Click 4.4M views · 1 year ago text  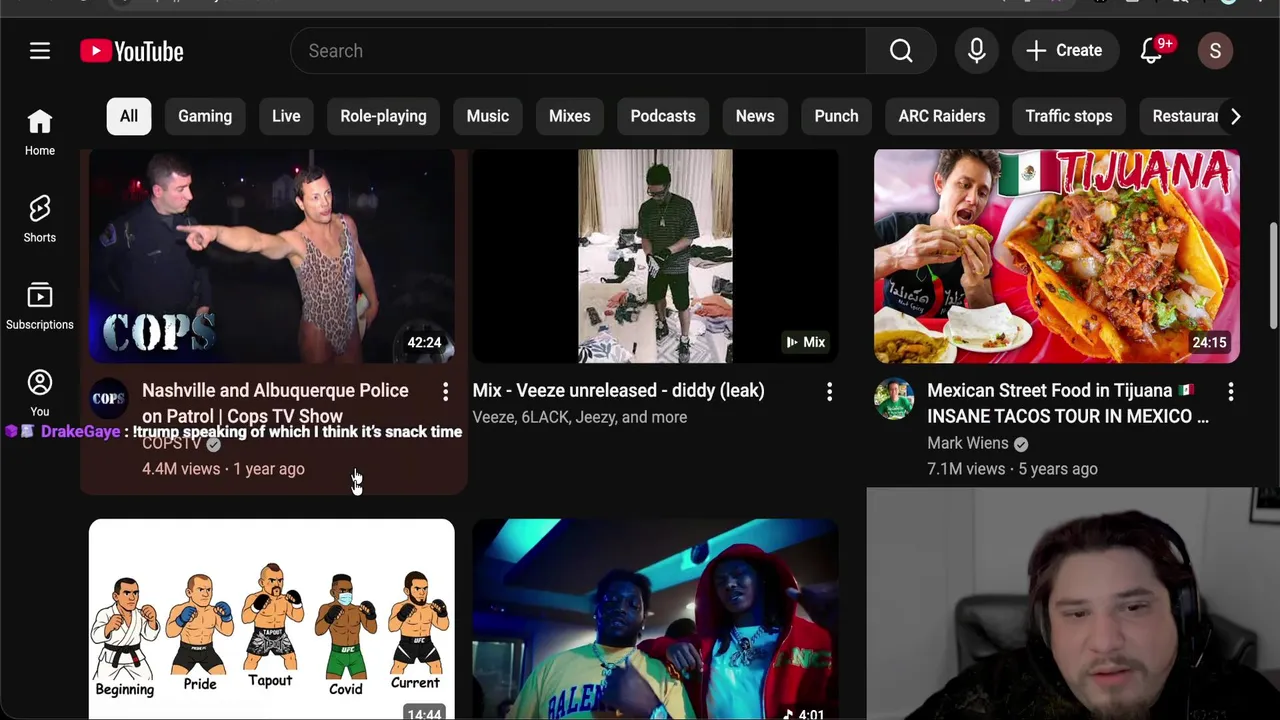click(x=223, y=469)
